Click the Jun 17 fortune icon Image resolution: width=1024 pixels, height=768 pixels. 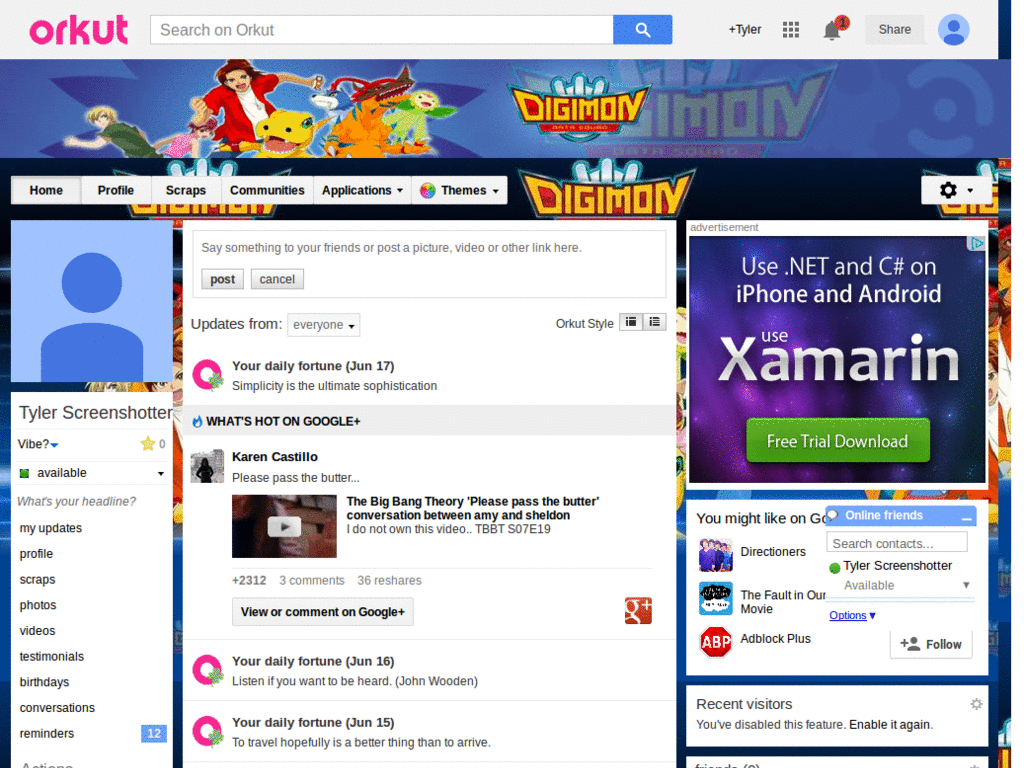click(x=208, y=375)
